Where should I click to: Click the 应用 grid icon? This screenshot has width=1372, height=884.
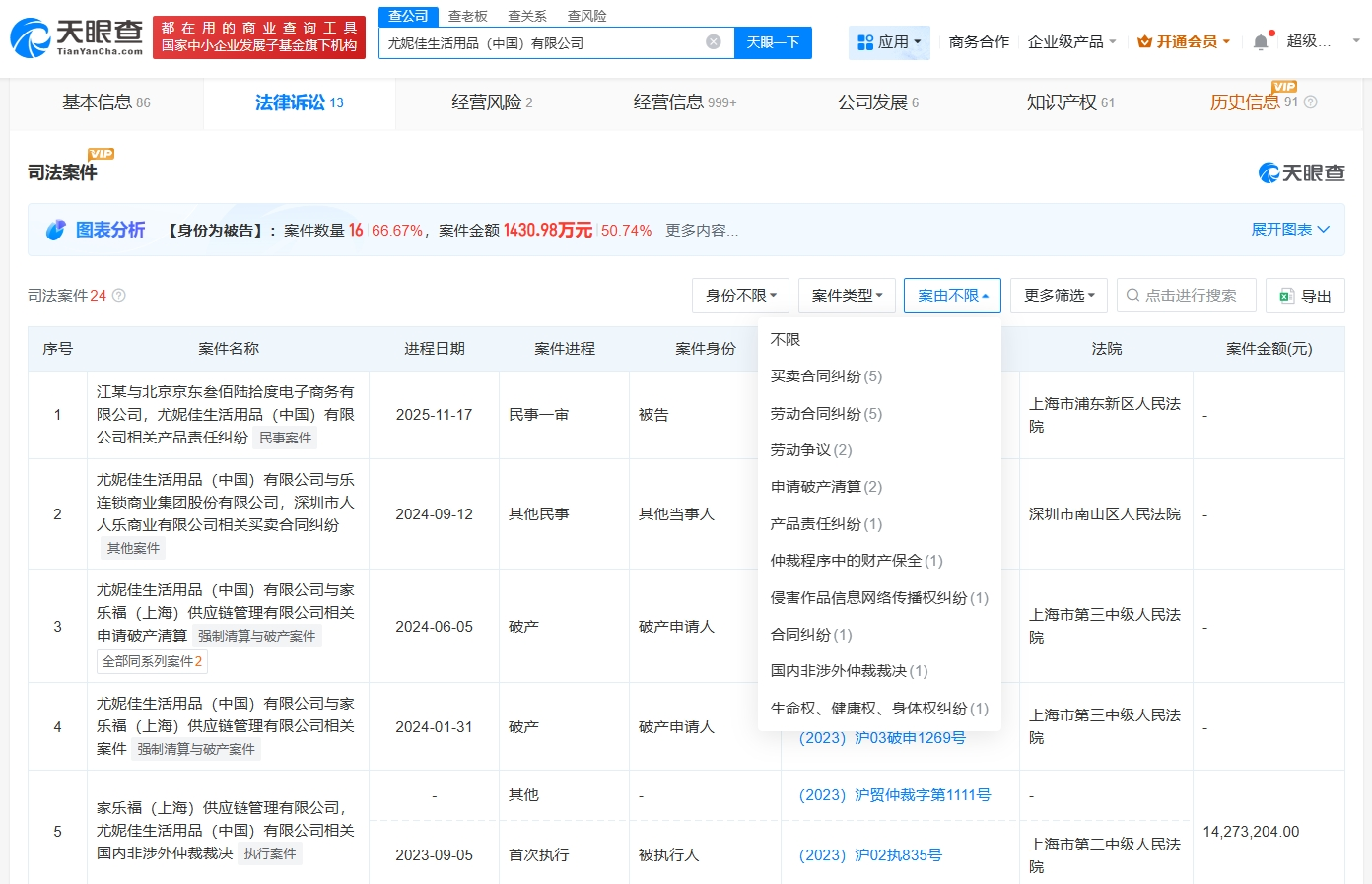865,42
